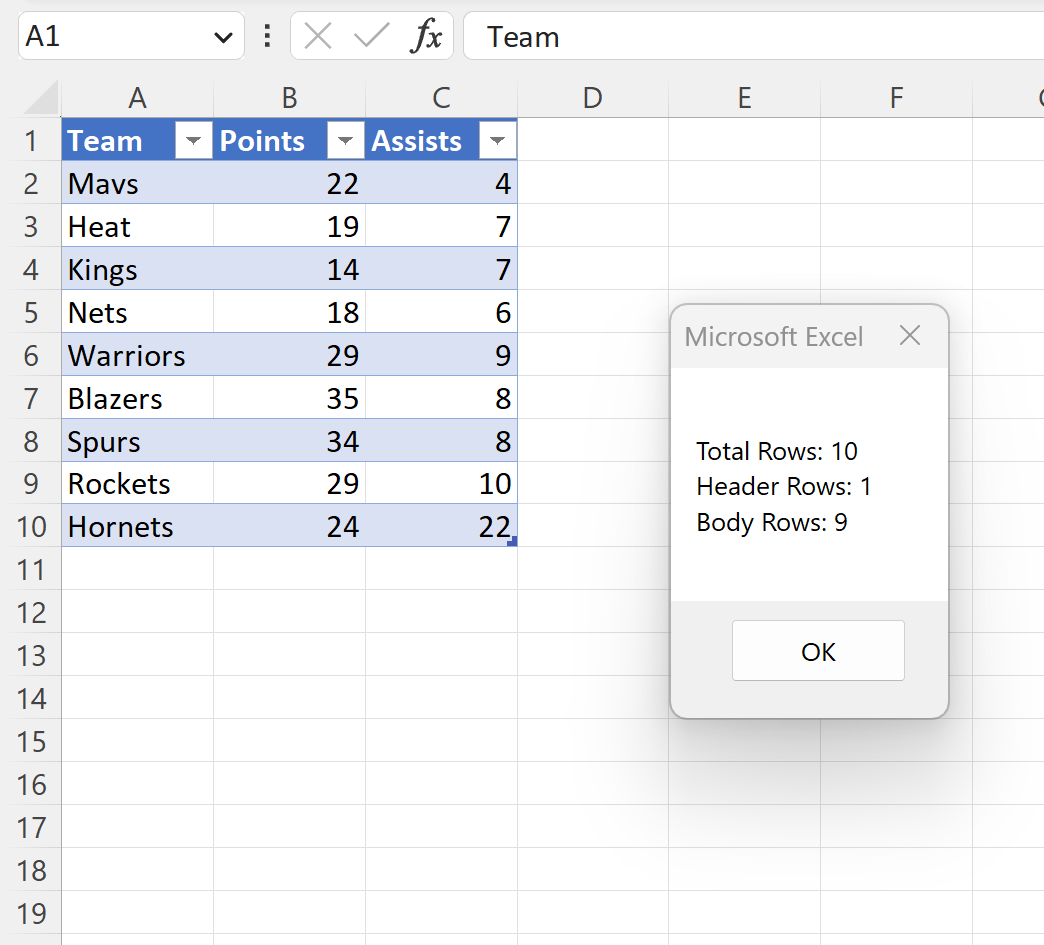Click the Microsoft Excel dialog title
The height and width of the screenshot is (945, 1044).
[x=774, y=336]
